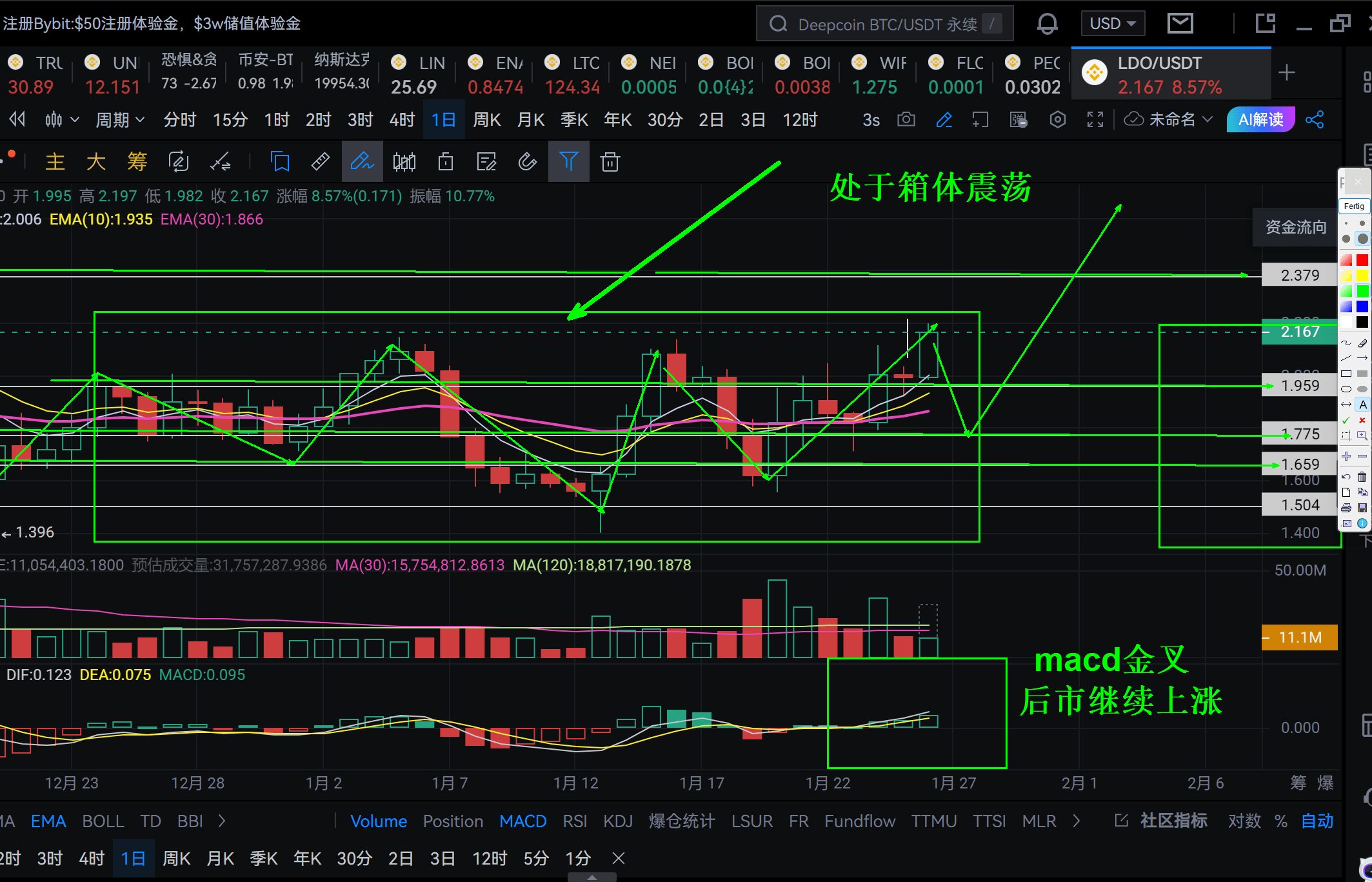This screenshot has width=1372, height=882.
Task: Share the chart via share icon
Action: click(1315, 119)
